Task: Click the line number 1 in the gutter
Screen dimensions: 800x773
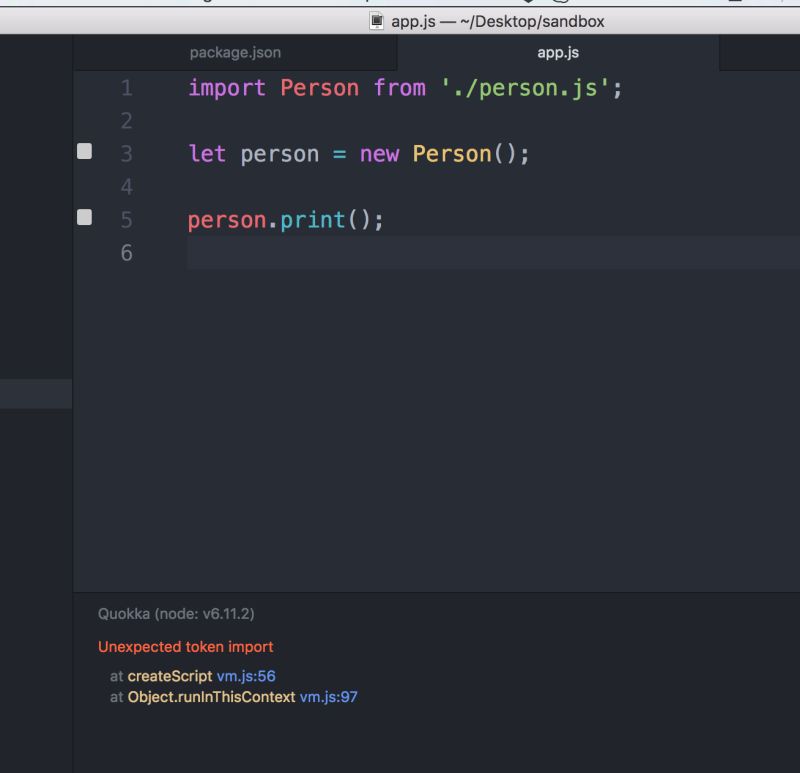Action: coord(126,88)
